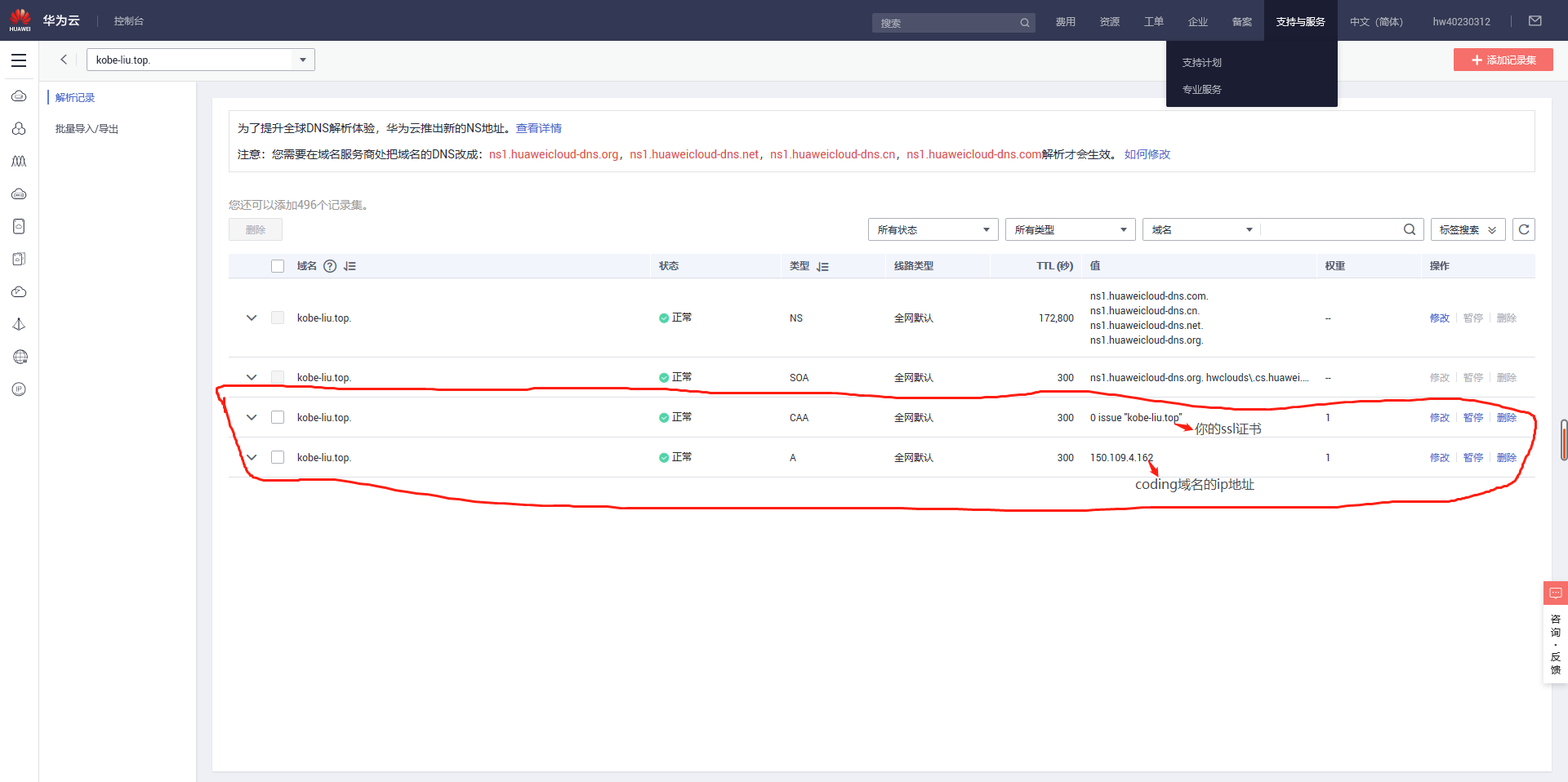Open the 查看详情 link
The width and height of the screenshot is (1568, 782).
[x=538, y=128]
